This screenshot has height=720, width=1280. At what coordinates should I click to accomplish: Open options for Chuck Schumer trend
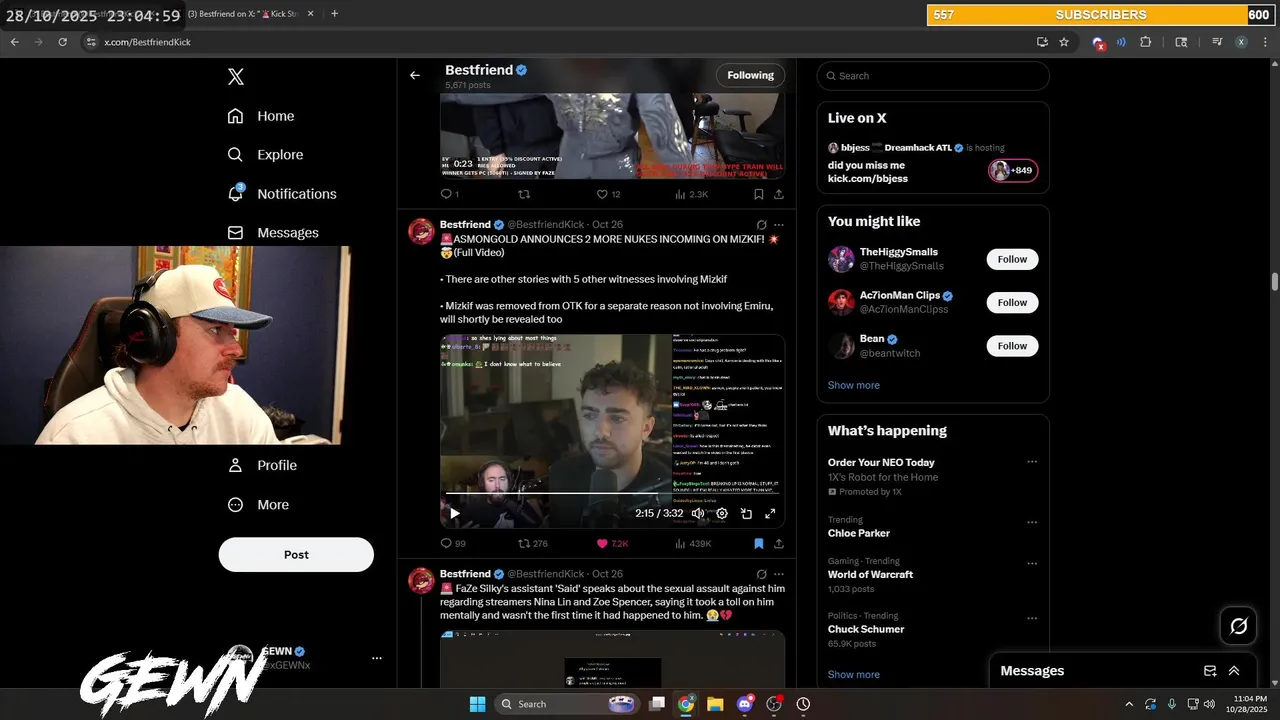click(x=1032, y=618)
